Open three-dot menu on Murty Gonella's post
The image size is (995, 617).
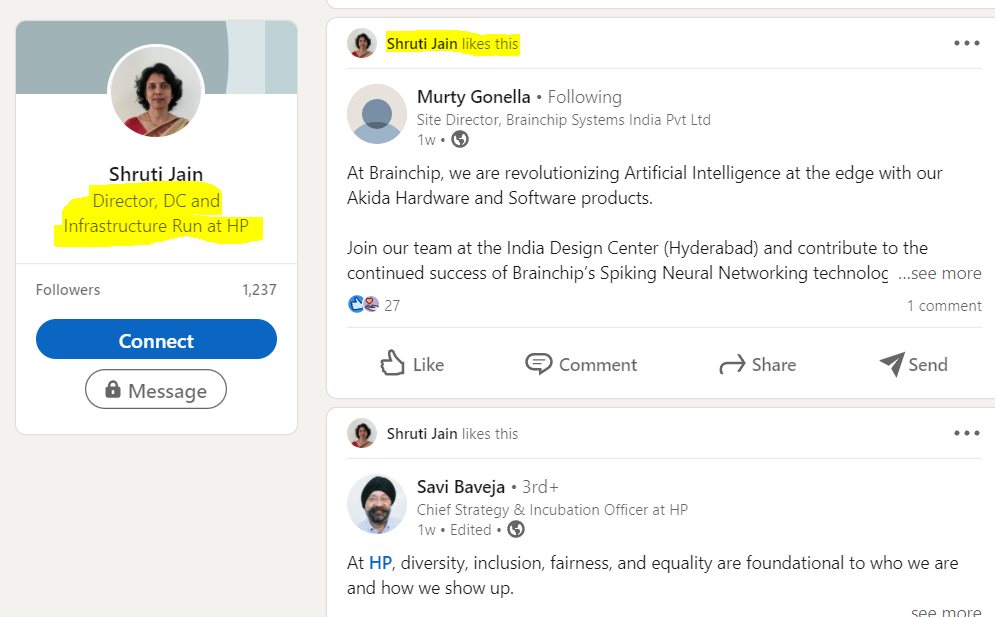pos(967,43)
